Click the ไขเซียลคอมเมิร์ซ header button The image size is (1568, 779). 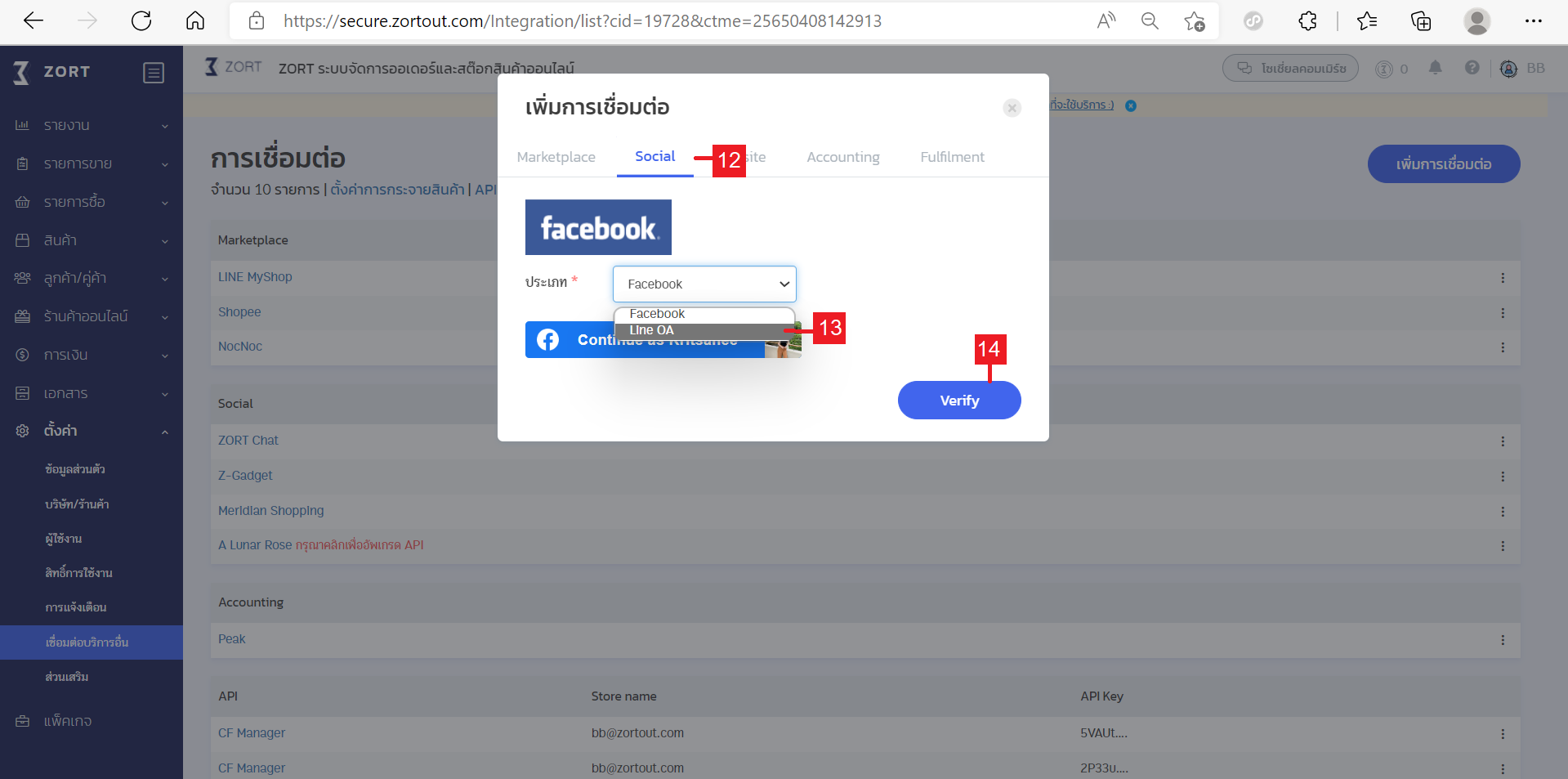point(1290,68)
